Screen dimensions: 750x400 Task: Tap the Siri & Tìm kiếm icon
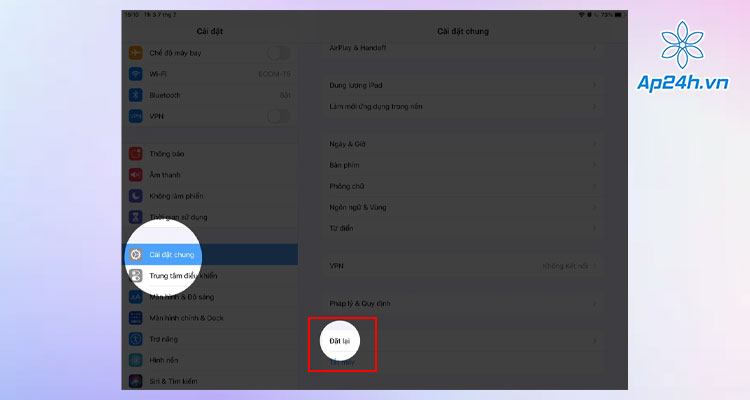click(x=135, y=381)
